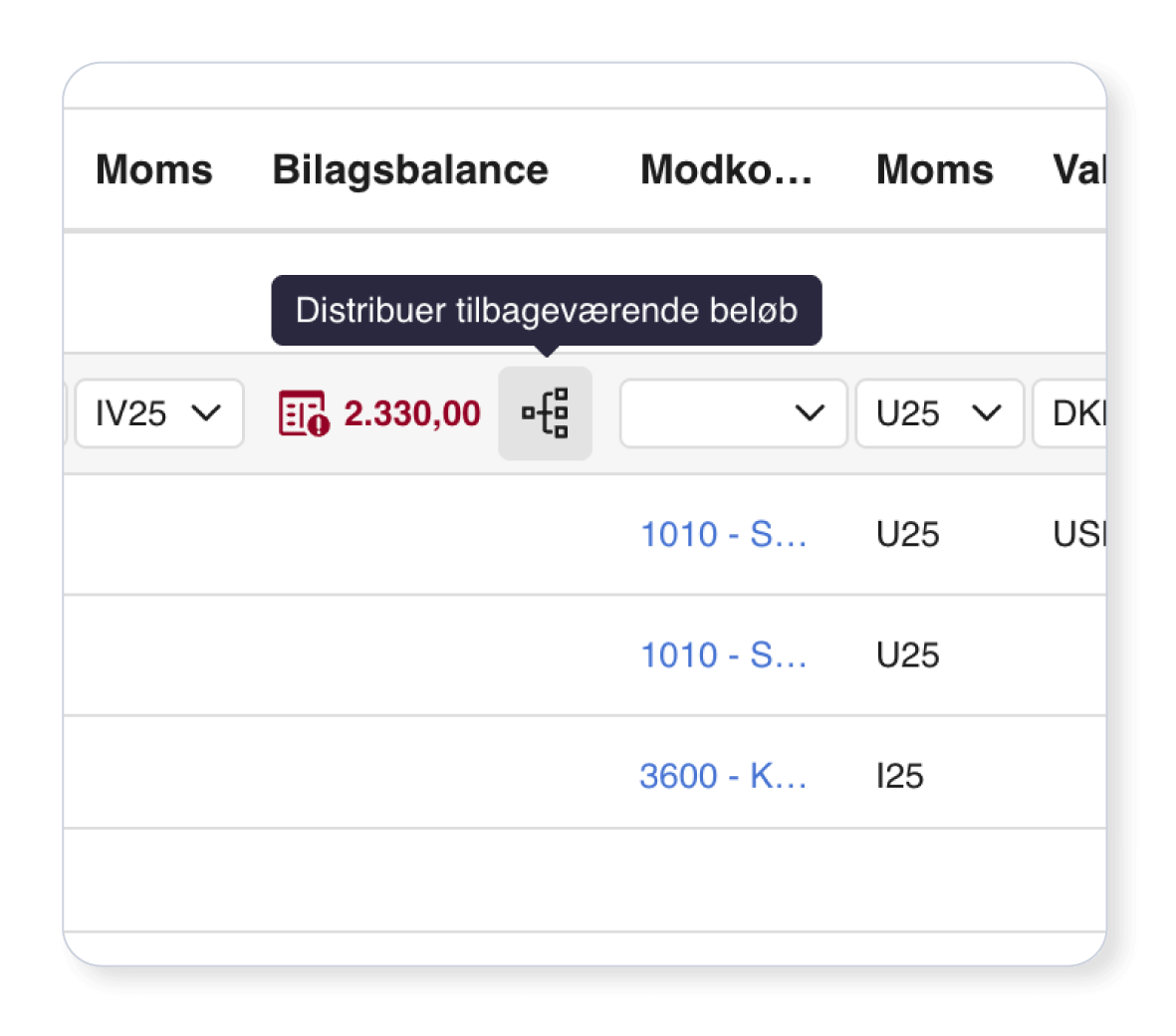
Task: Open the IV25 Moms dropdown
Action: pyautogui.click(x=159, y=413)
